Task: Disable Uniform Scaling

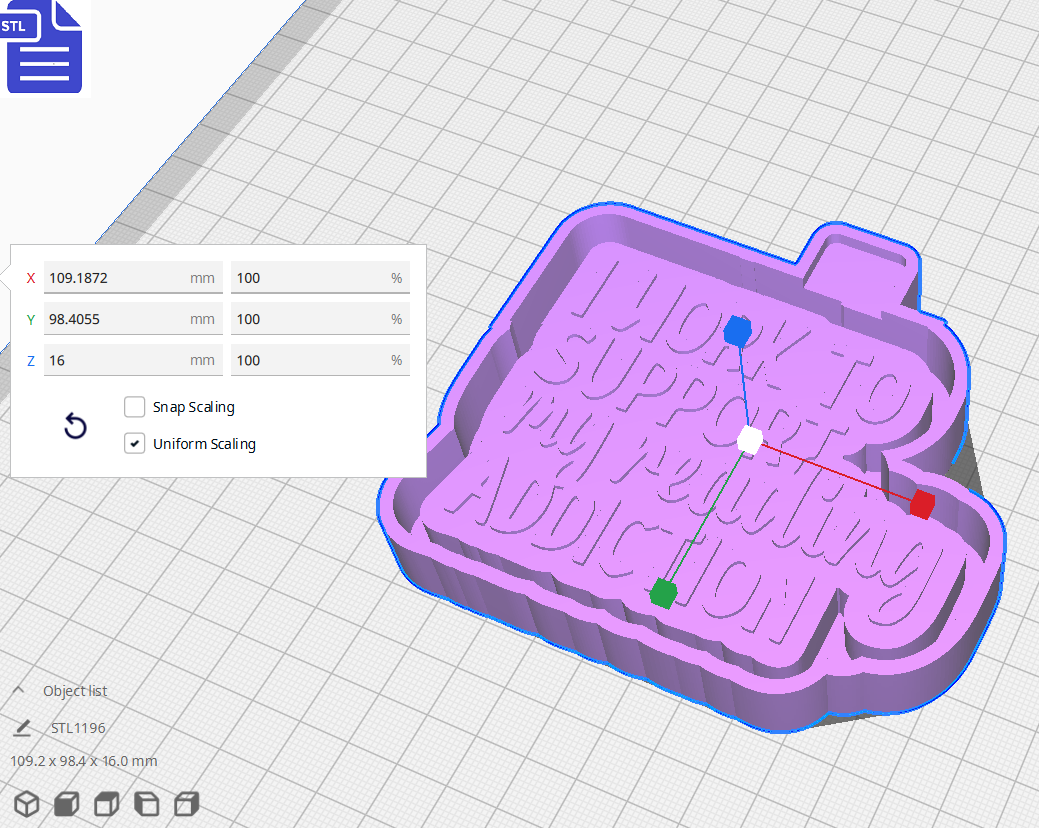Action: click(134, 443)
